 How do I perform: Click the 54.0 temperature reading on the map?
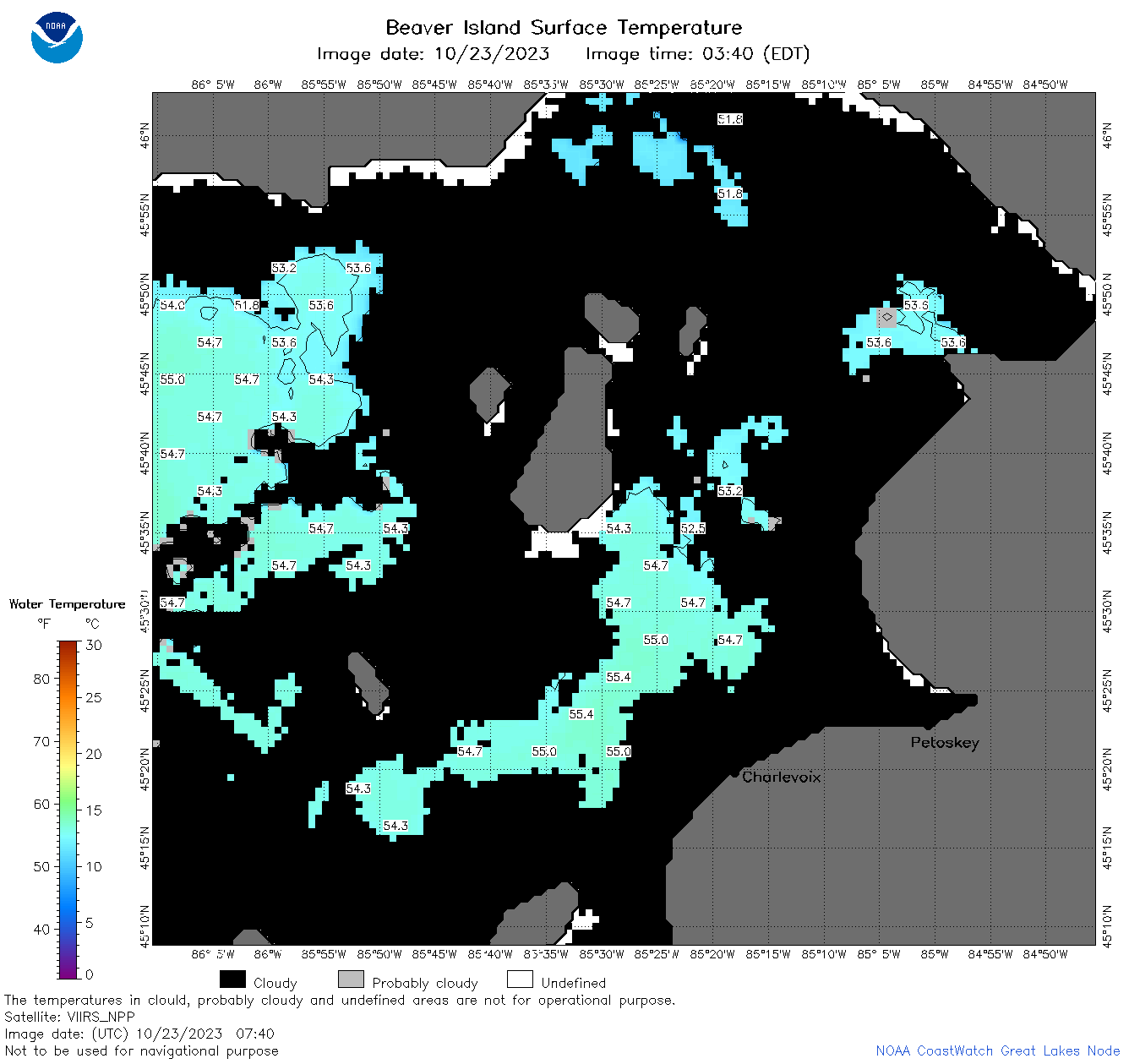coord(172,305)
